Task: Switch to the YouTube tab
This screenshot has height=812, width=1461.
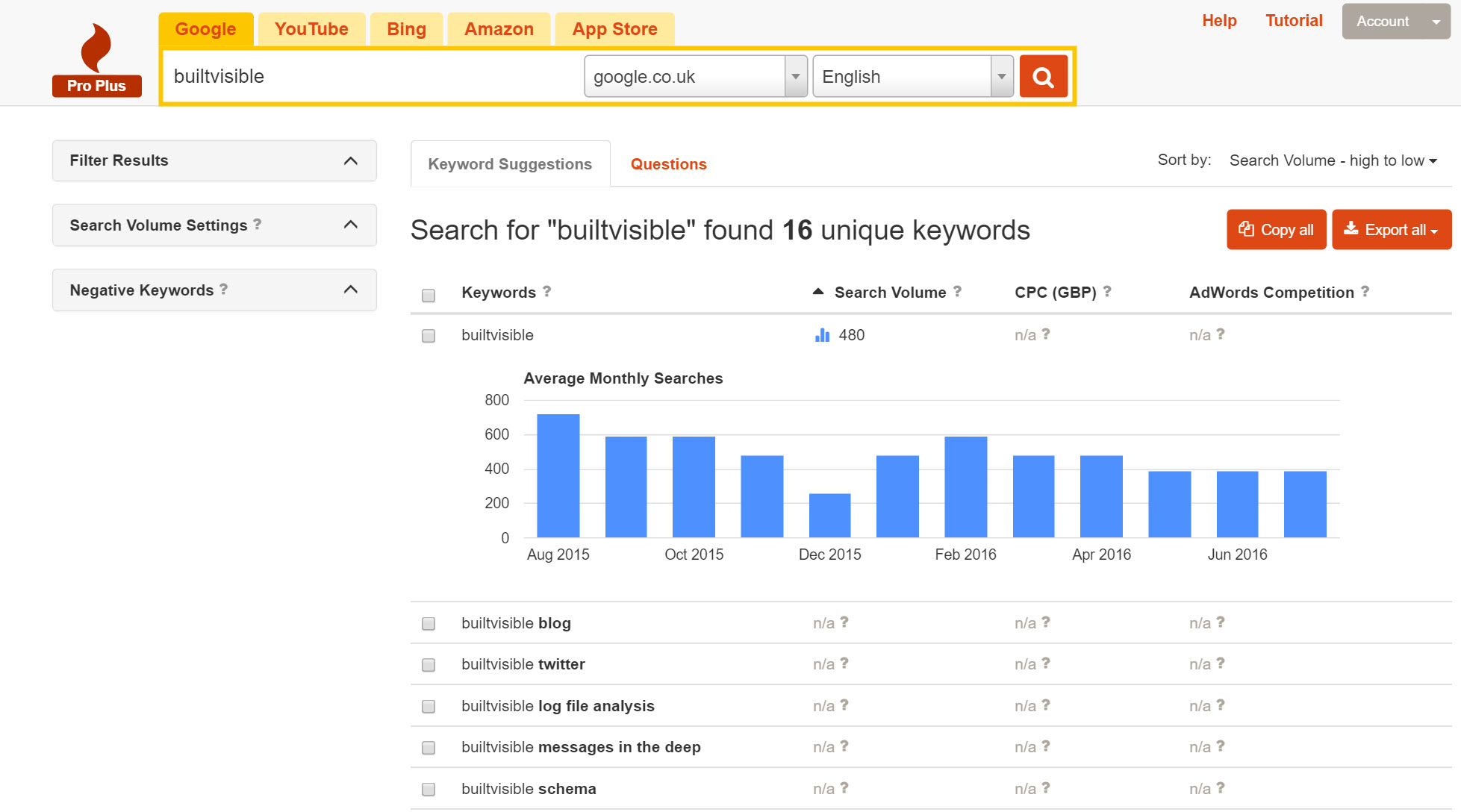Action: coord(311,29)
